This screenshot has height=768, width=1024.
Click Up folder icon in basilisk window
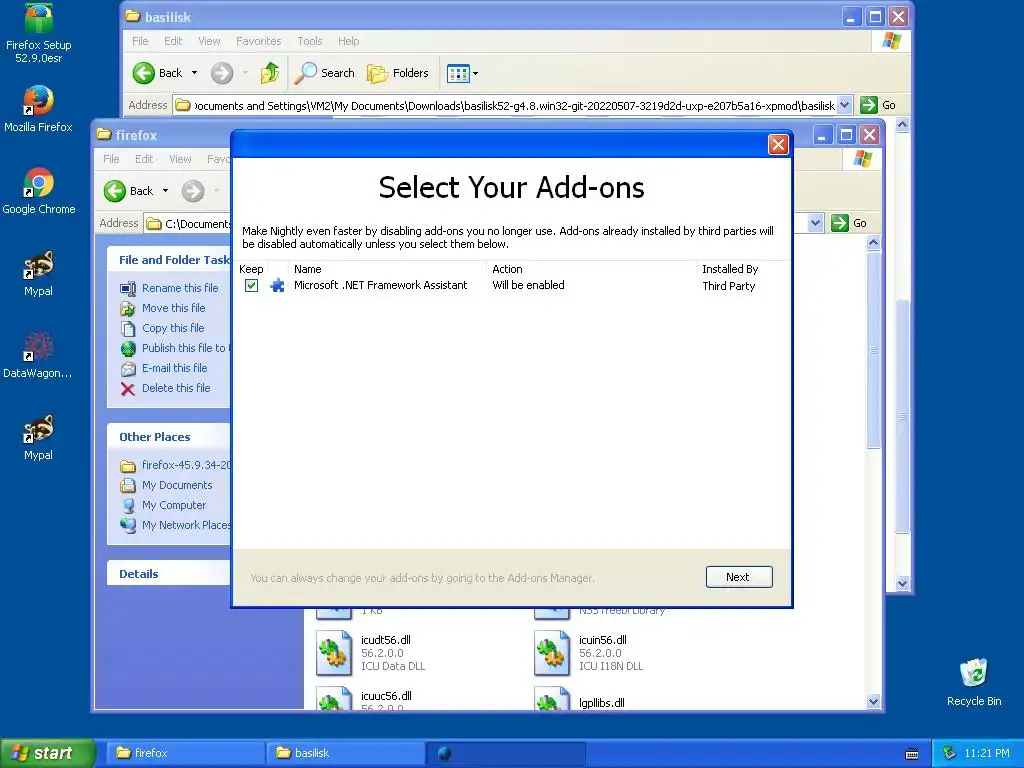(x=270, y=73)
